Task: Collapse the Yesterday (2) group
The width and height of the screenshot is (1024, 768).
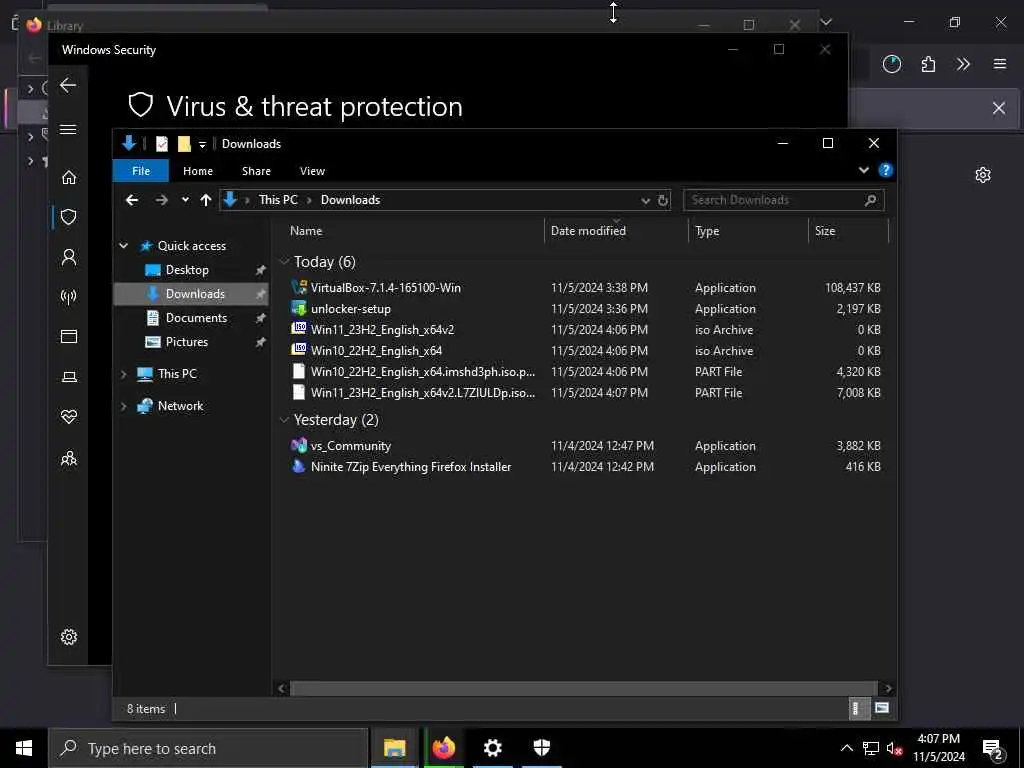Action: click(284, 420)
